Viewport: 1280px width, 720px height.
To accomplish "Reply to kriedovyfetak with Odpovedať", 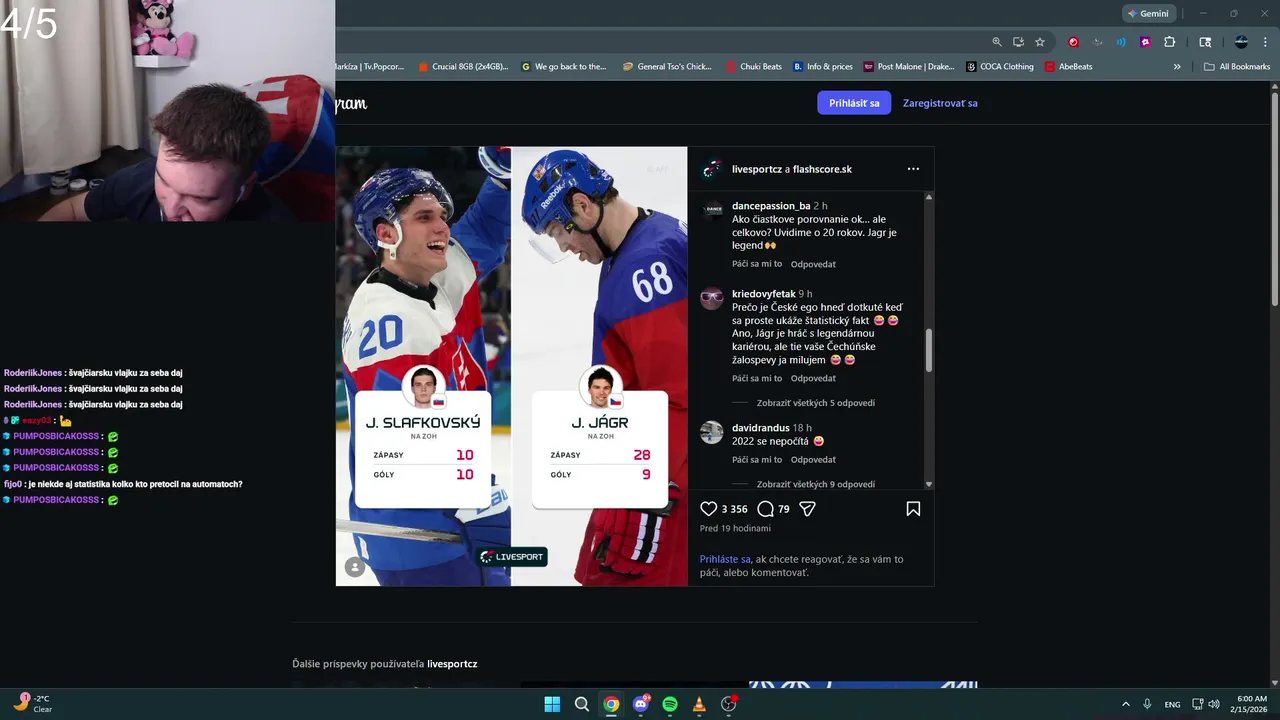I will [813, 378].
